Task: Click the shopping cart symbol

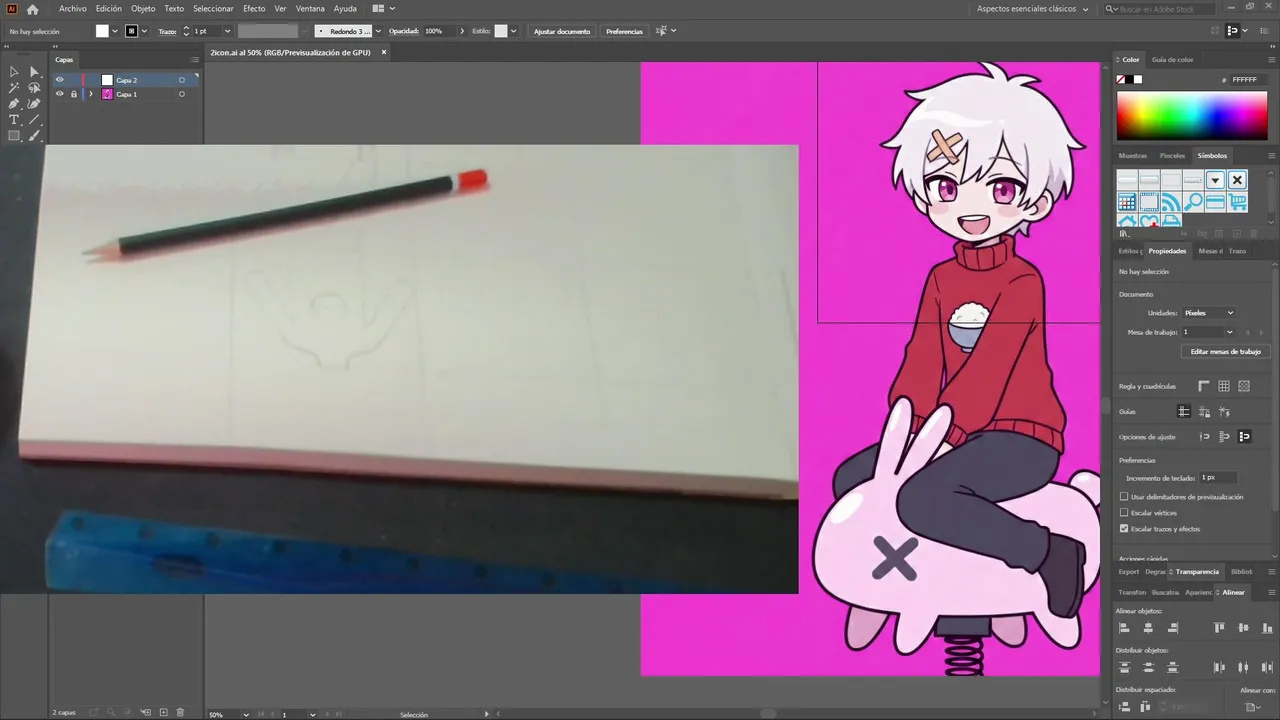Action: pyautogui.click(x=1238, y=202)
